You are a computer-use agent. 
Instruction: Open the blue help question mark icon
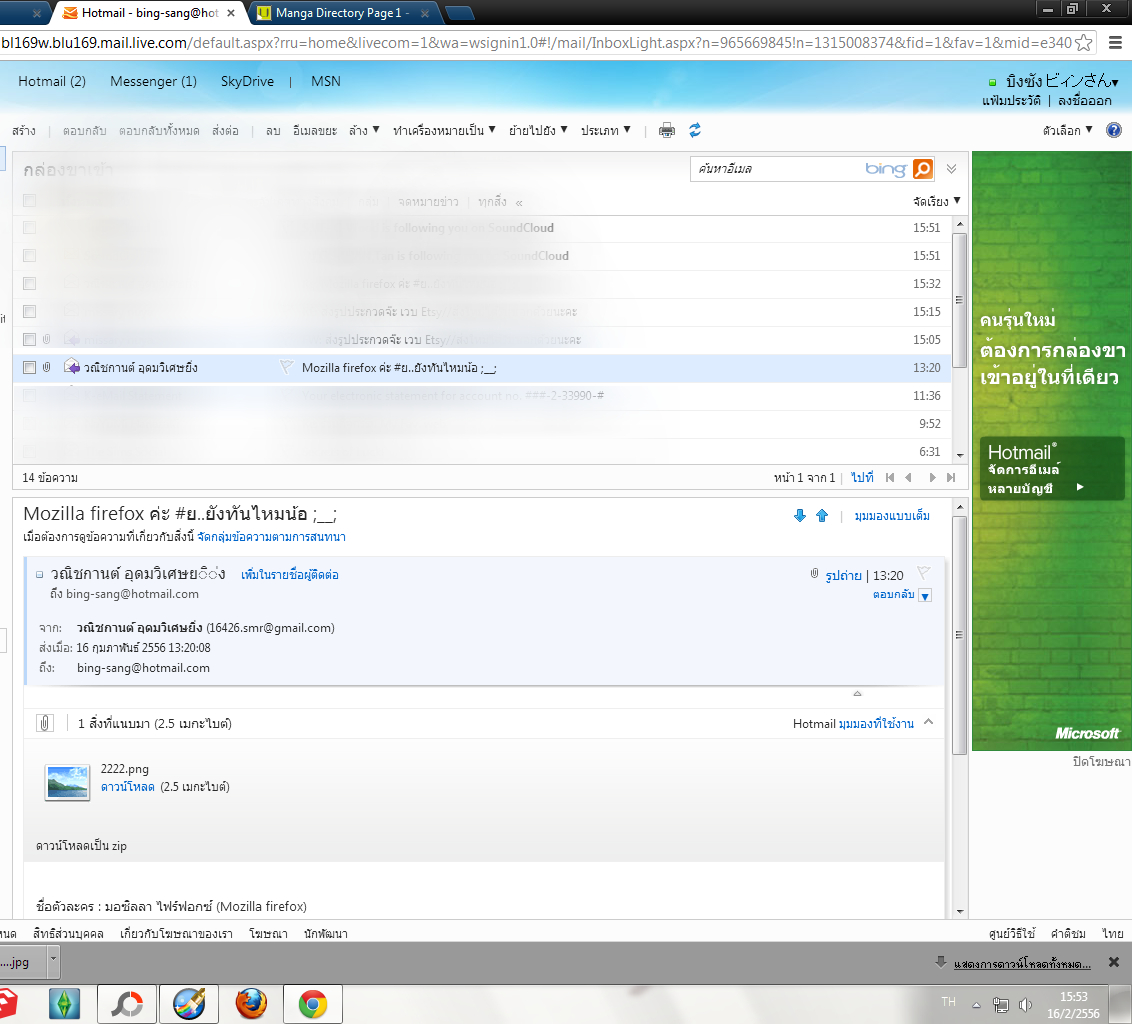pyautogui.click(x=1114, y=130)
